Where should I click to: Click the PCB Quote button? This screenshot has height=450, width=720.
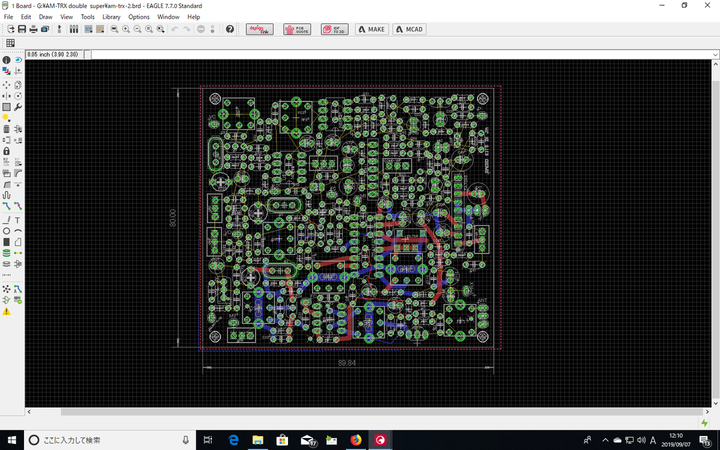click(x=297, y=29)
